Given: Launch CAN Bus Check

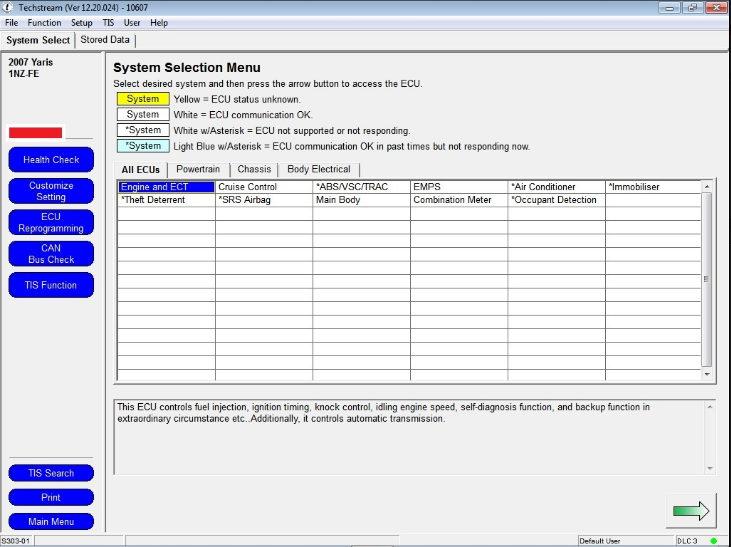Looking at the screenshot, I should [x=51, y=254].
